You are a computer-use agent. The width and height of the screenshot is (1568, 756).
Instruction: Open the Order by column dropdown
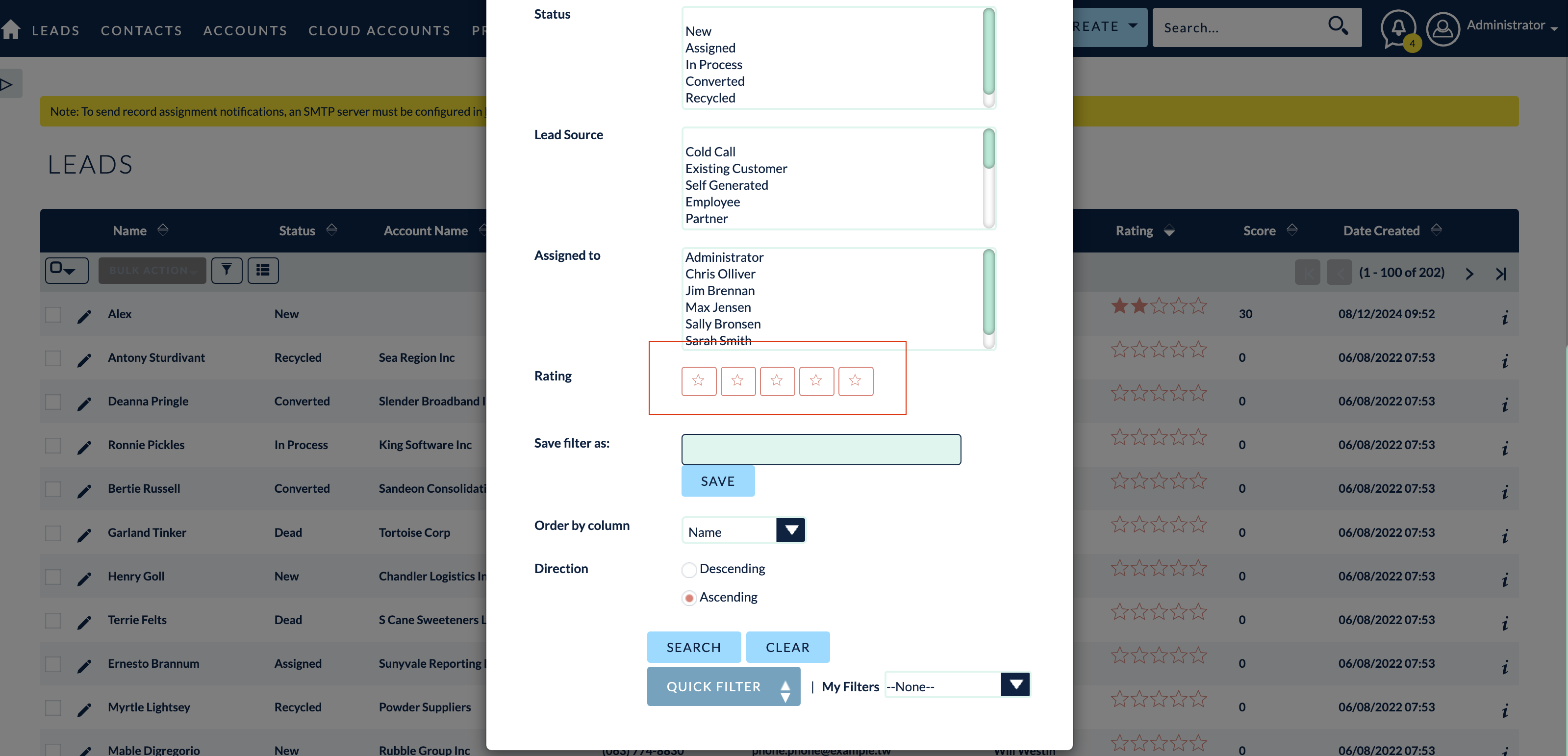[x=790, y=530]
